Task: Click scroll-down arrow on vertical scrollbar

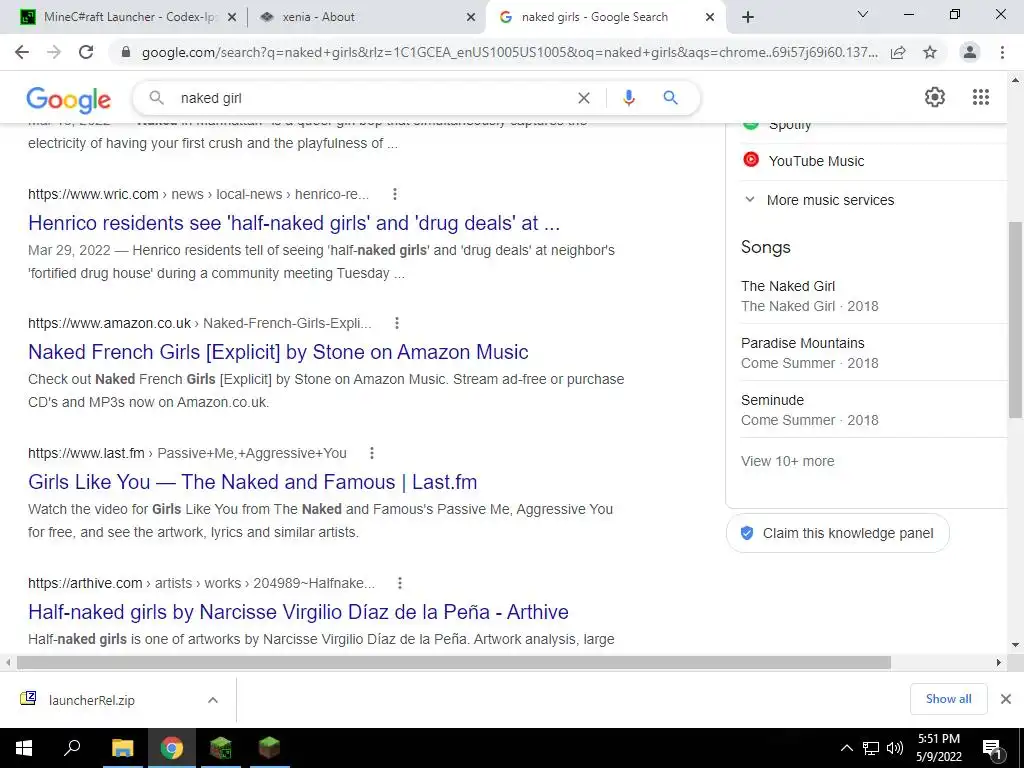Action: coord(1015,645)
